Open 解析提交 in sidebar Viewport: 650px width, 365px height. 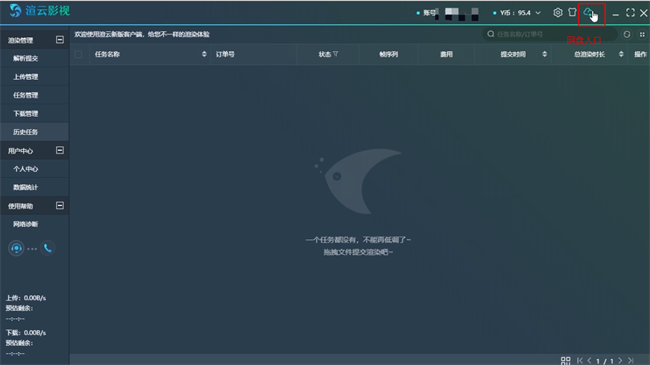(34, 58)
